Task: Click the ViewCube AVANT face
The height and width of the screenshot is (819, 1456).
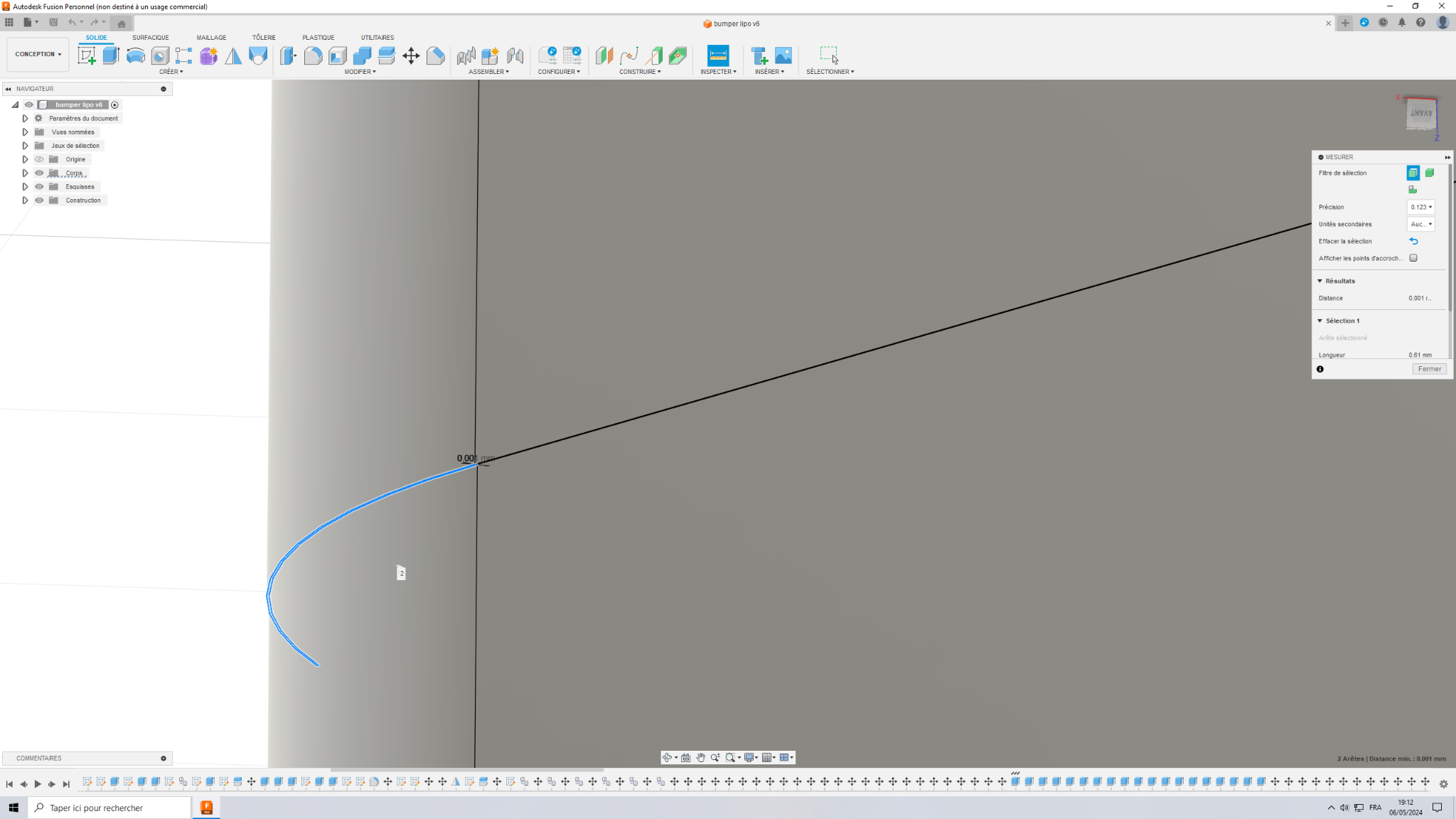Action: click(1421, 114)
